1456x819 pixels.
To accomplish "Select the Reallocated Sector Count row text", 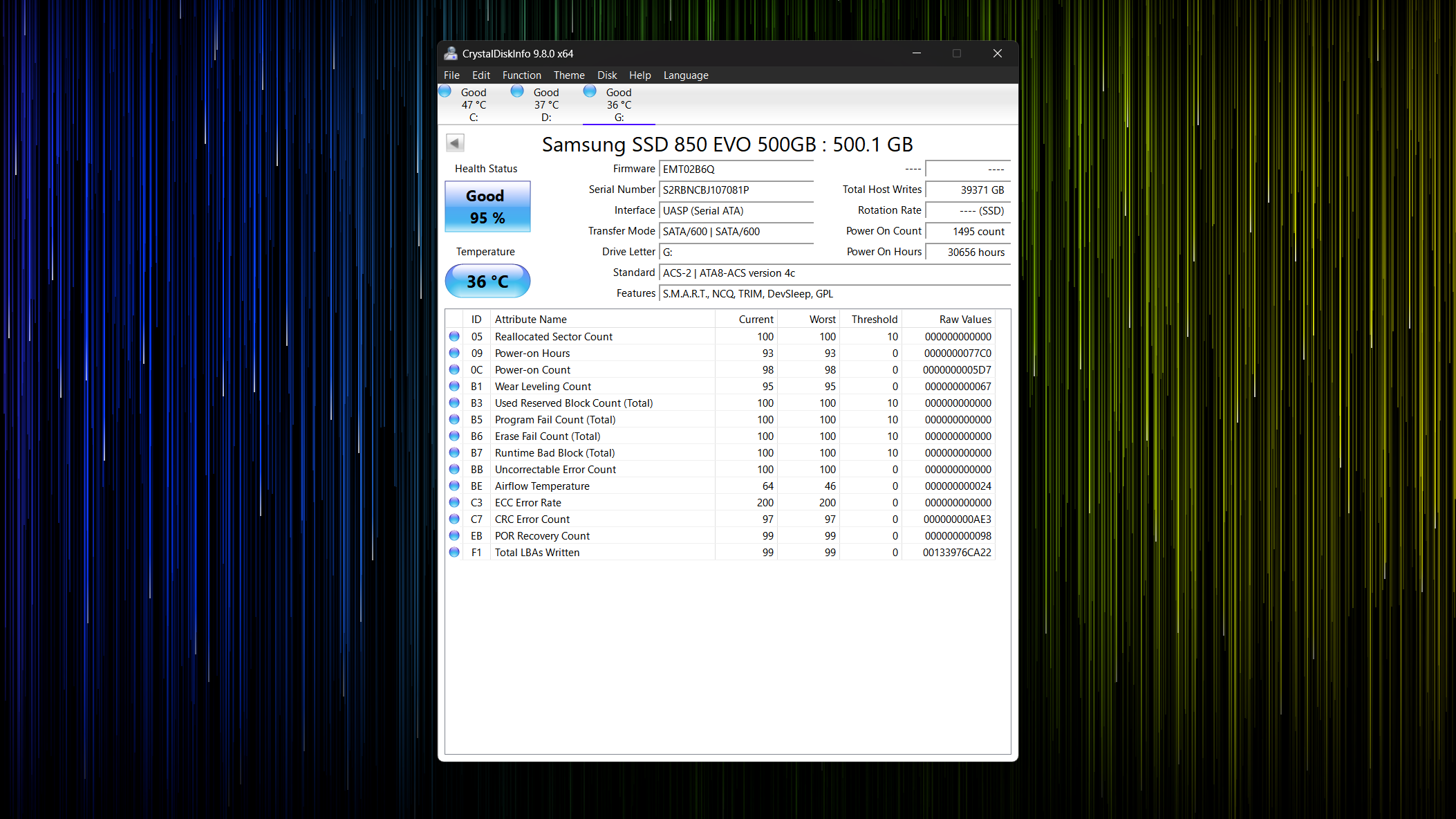I will [554, 336].
